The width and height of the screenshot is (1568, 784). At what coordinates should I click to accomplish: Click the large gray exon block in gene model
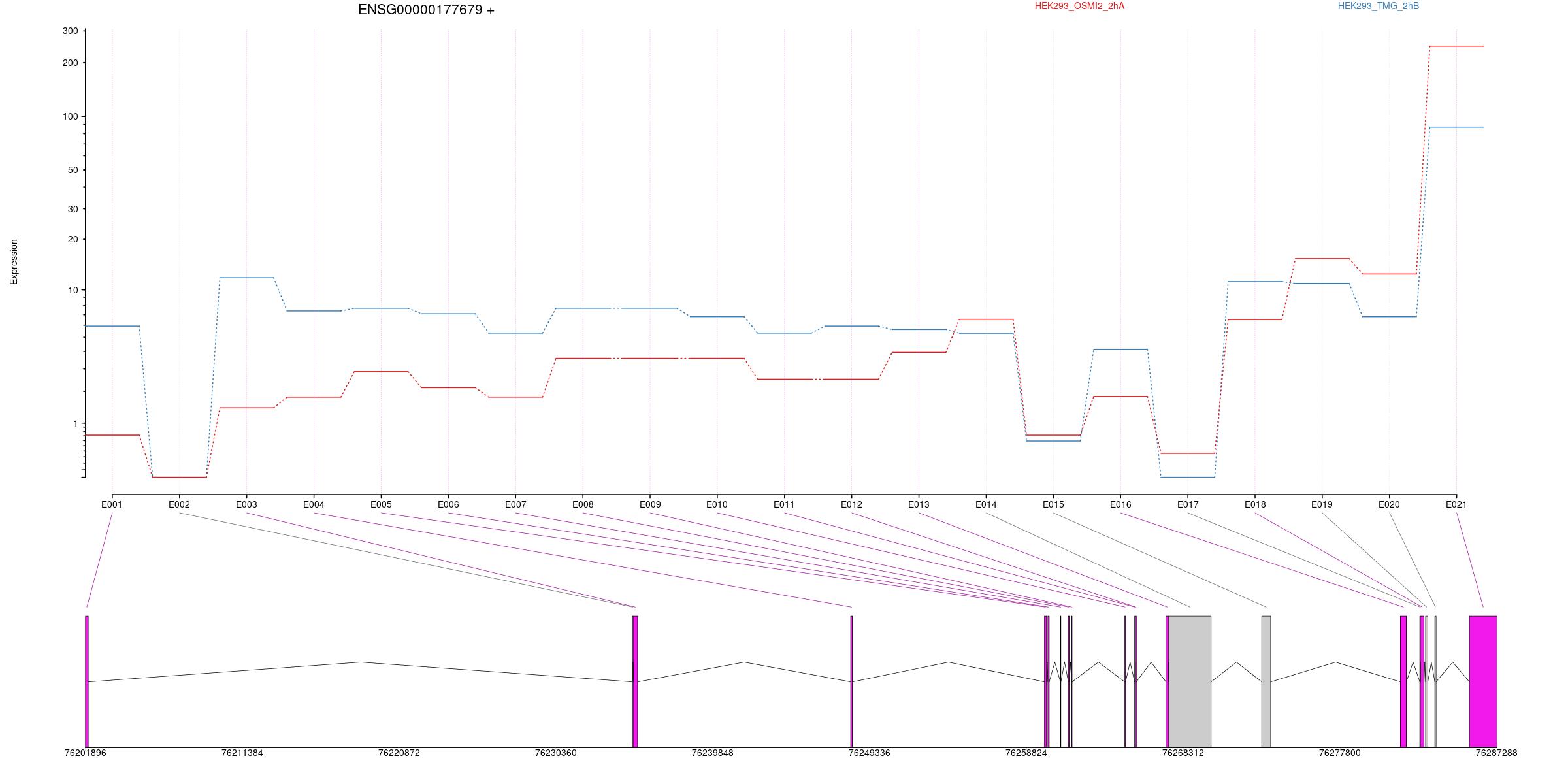(1190, 681)
